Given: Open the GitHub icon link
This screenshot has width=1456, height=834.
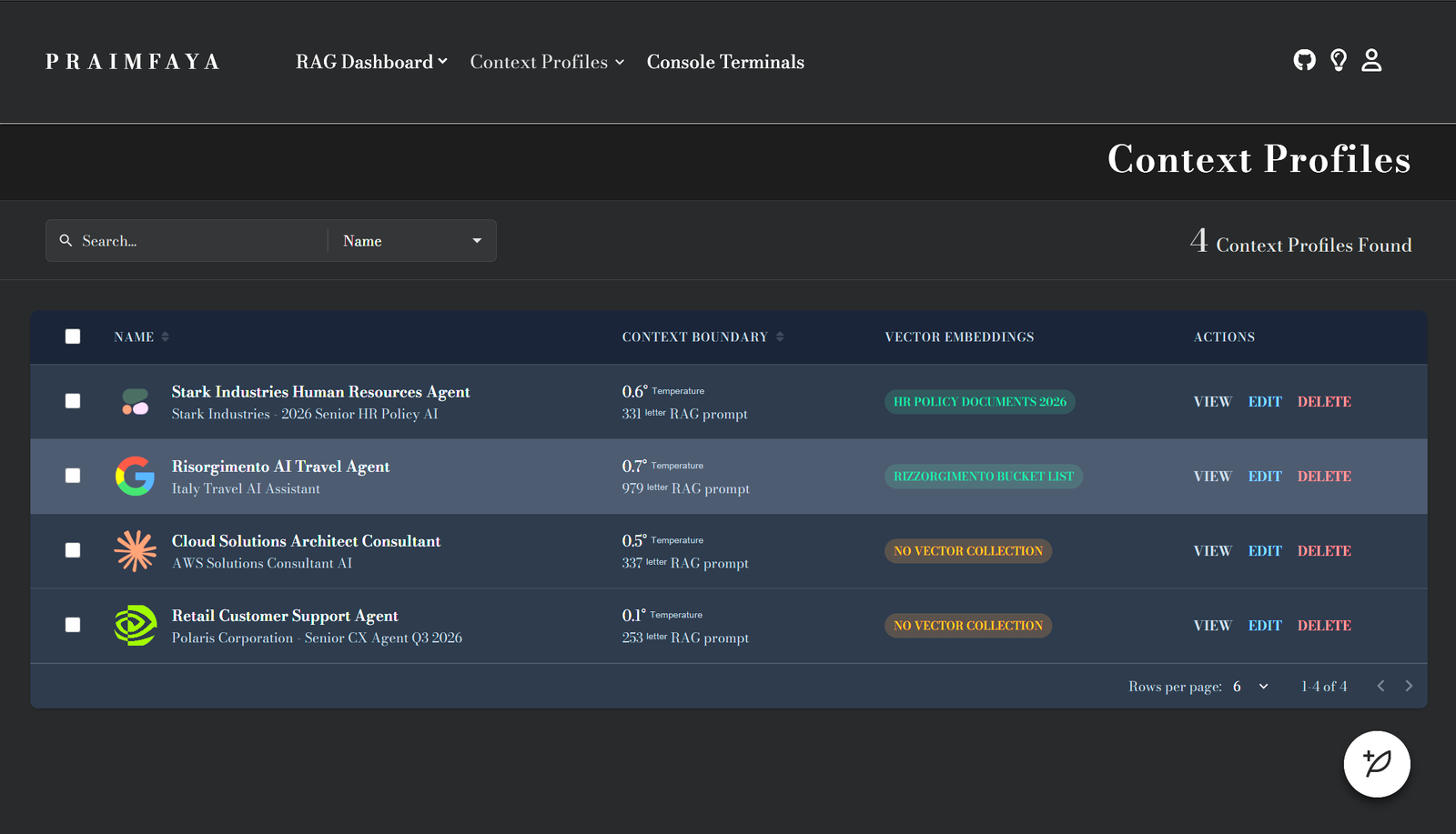Looking at the screenshot, I should click(1304, 60).
